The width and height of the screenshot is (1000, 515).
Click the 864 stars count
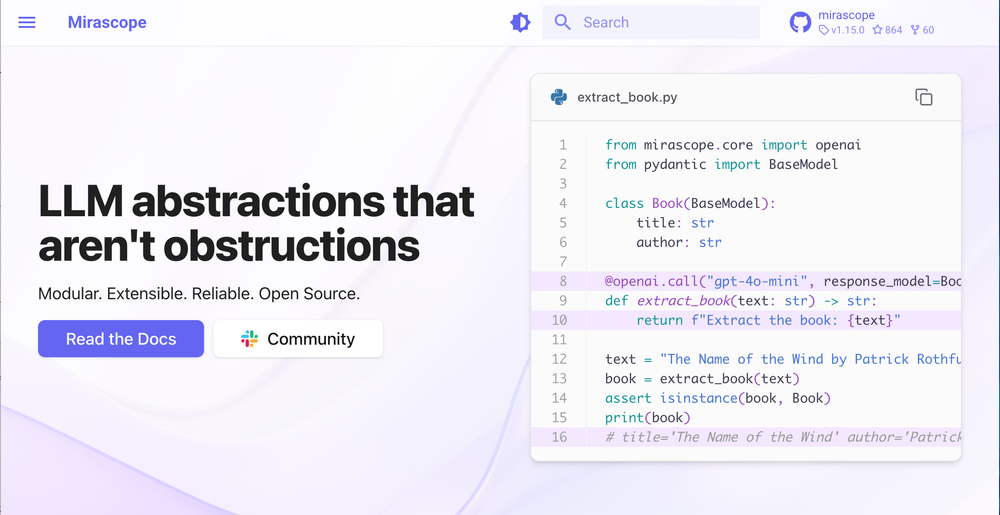click(x=887, y=30)
